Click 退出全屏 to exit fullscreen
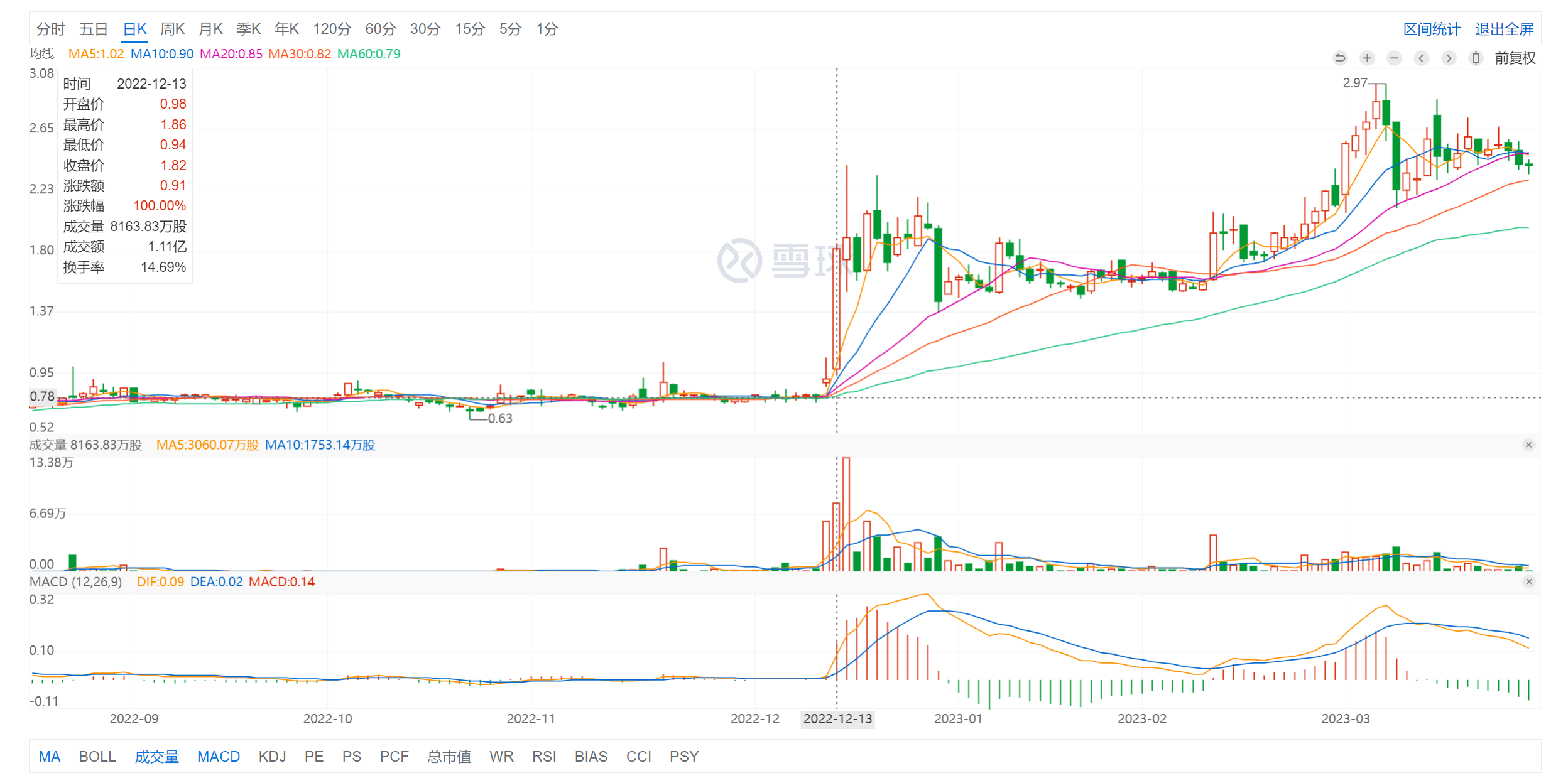 click(1504, 29)
